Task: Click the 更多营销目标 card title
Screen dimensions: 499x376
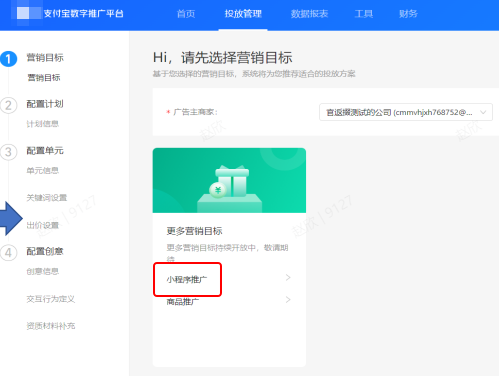Action: pyautogui.click(x=194, y=231)
